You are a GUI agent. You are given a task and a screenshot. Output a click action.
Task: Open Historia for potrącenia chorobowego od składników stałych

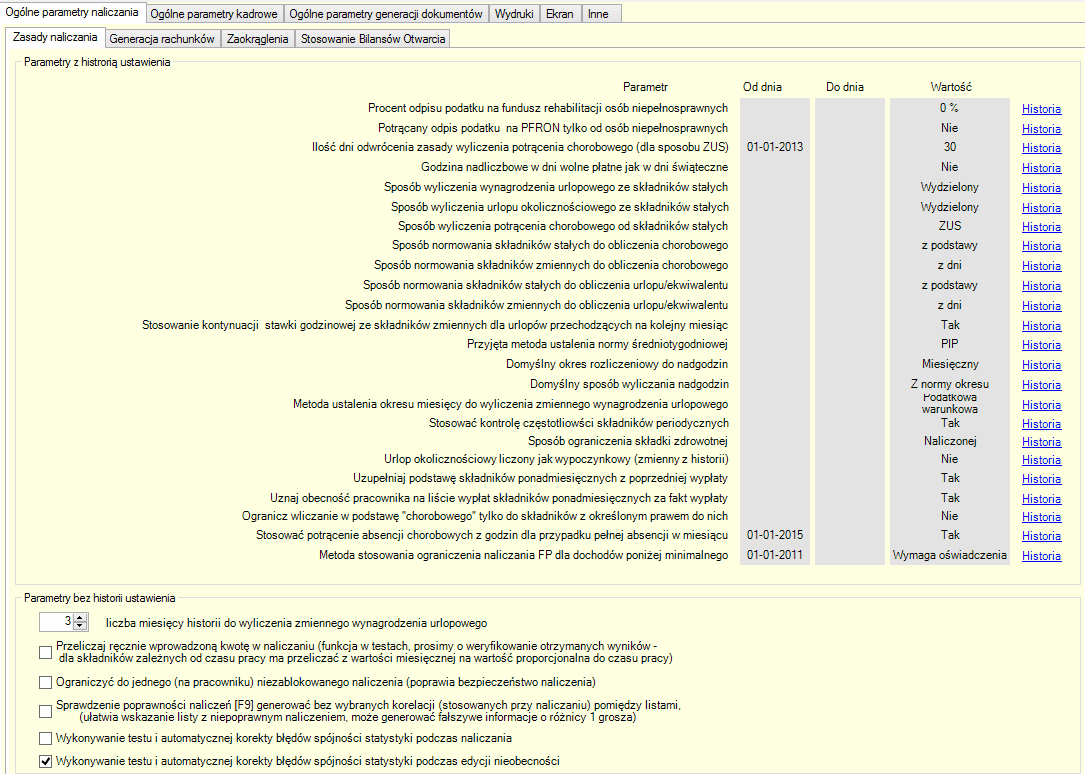coord(1041,227)
